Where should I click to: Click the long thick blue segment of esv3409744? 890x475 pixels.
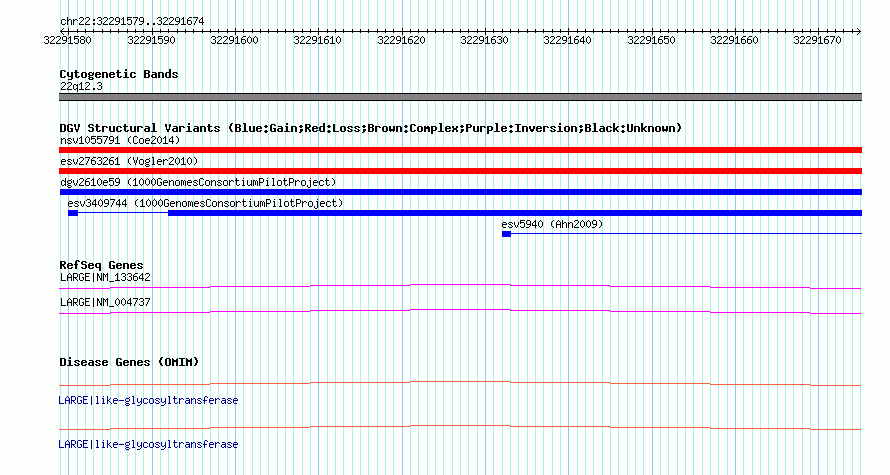pos(515,213)
